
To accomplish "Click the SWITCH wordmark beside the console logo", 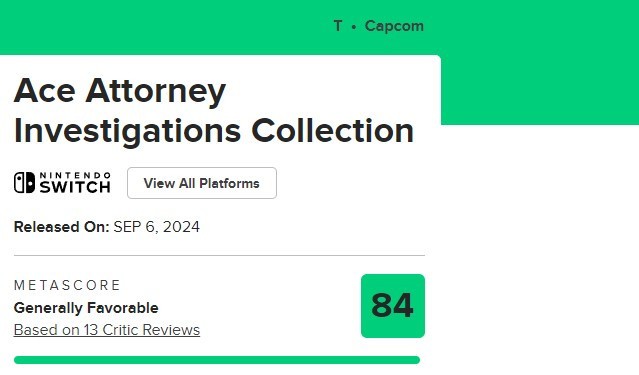I will point(75,187).
